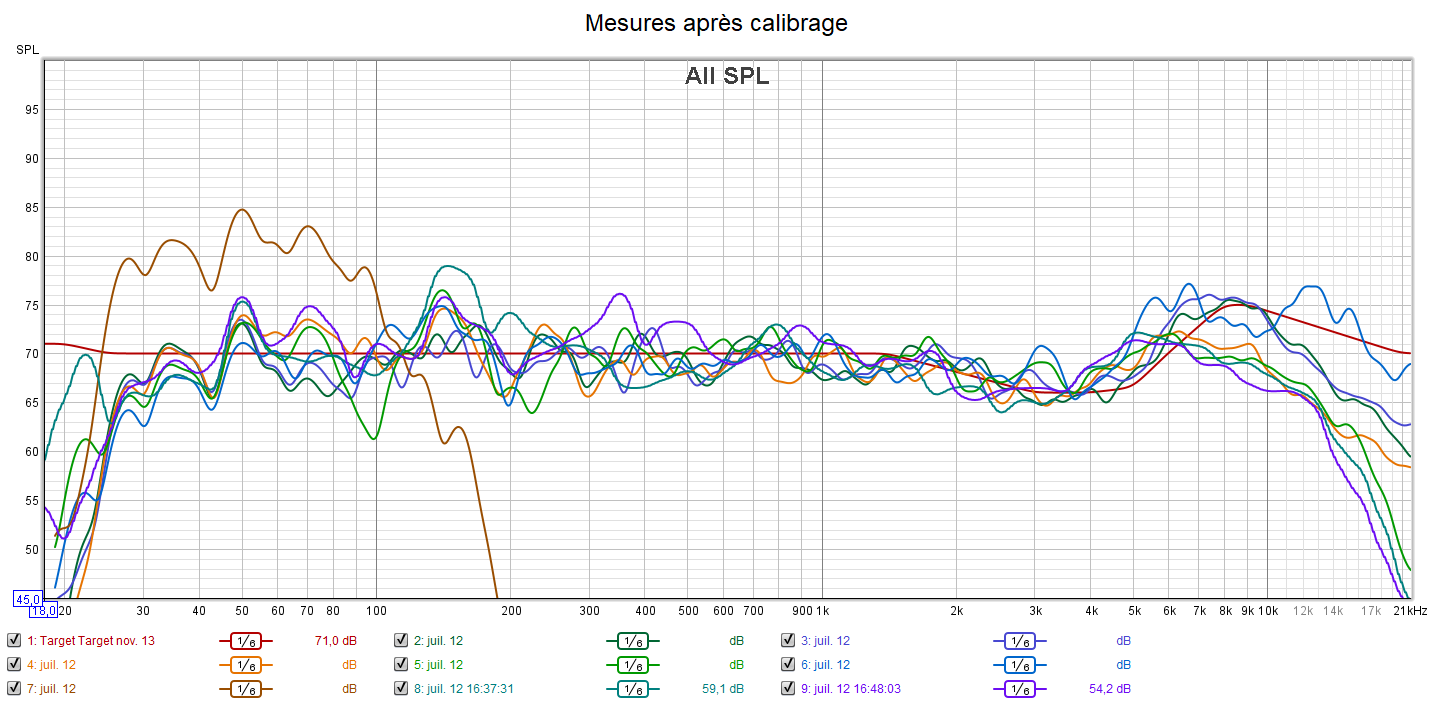1433x703 pixels.
Task: Hide trace 7 using its checkbox
Action: (x=14, y=689)
